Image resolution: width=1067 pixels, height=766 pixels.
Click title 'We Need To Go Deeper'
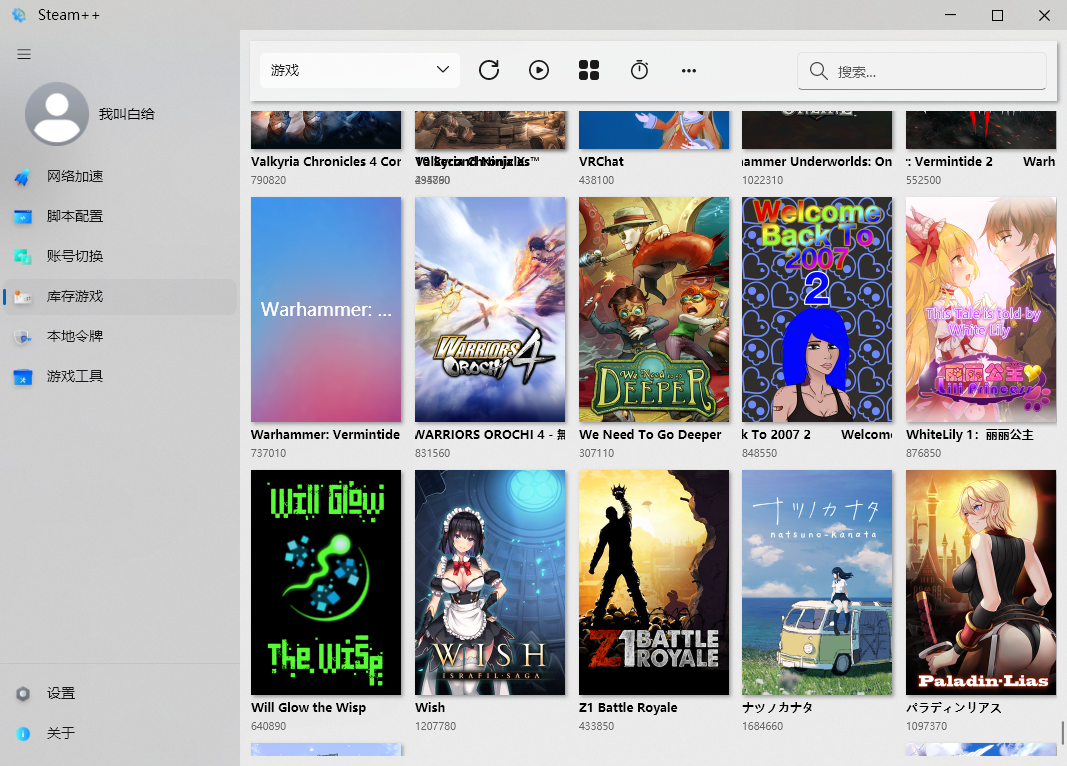coord(650,435)
